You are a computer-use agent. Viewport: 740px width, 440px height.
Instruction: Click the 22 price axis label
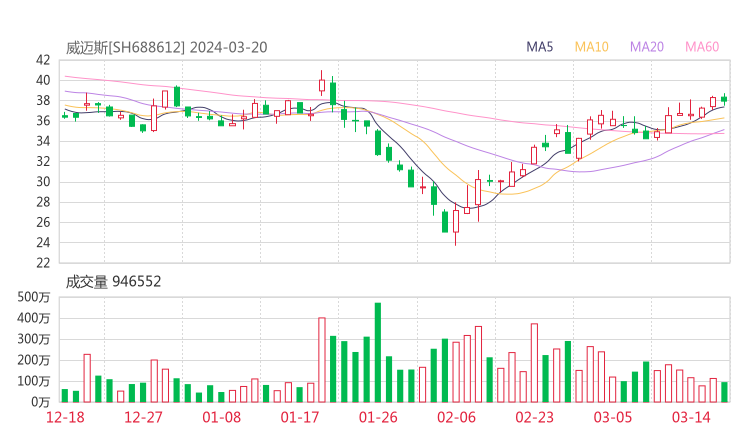pyautogui.click(x=43, y=263)
